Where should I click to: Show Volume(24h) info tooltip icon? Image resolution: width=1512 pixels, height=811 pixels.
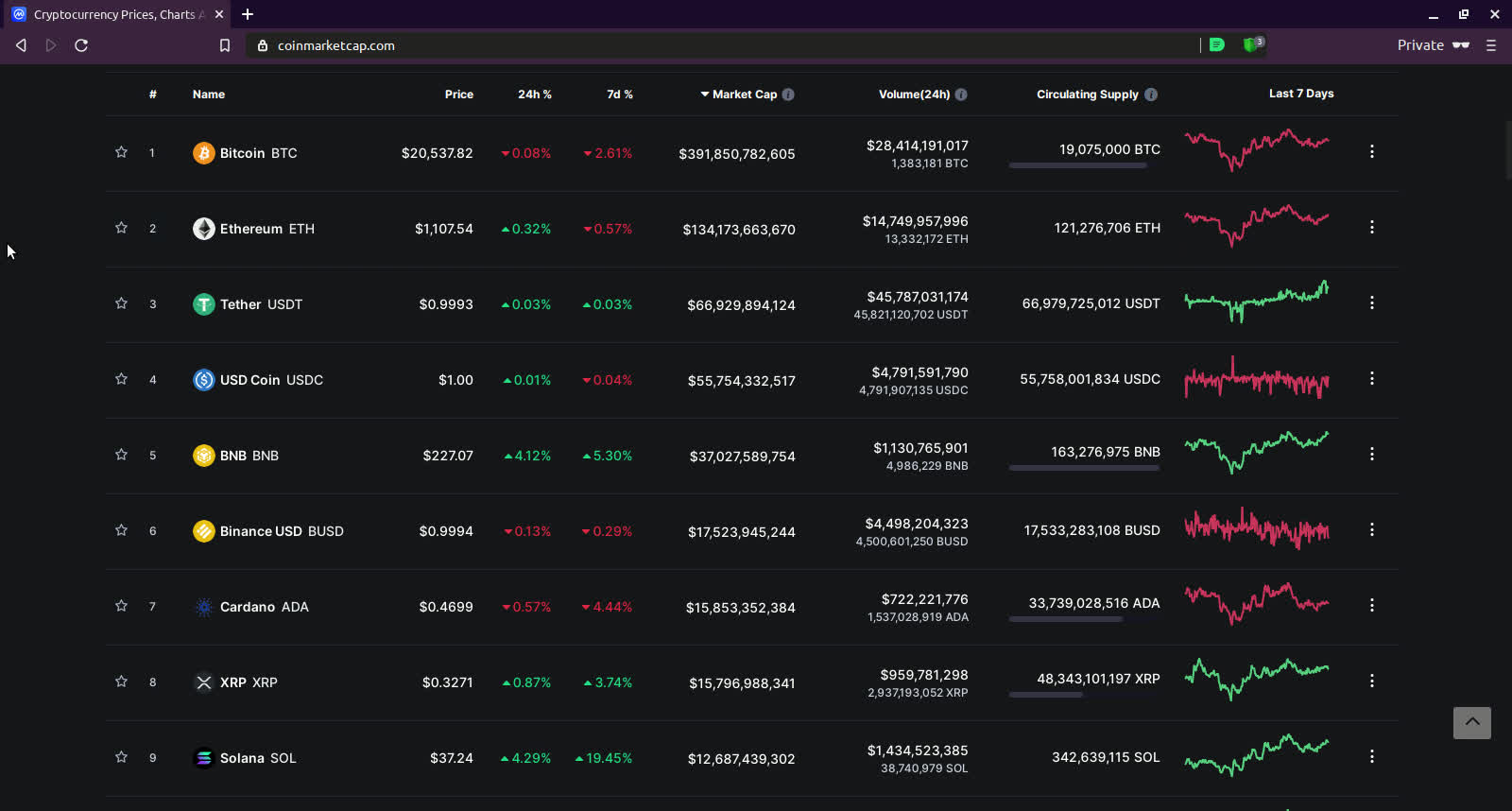pyautogui.click(x=961, y=95)
